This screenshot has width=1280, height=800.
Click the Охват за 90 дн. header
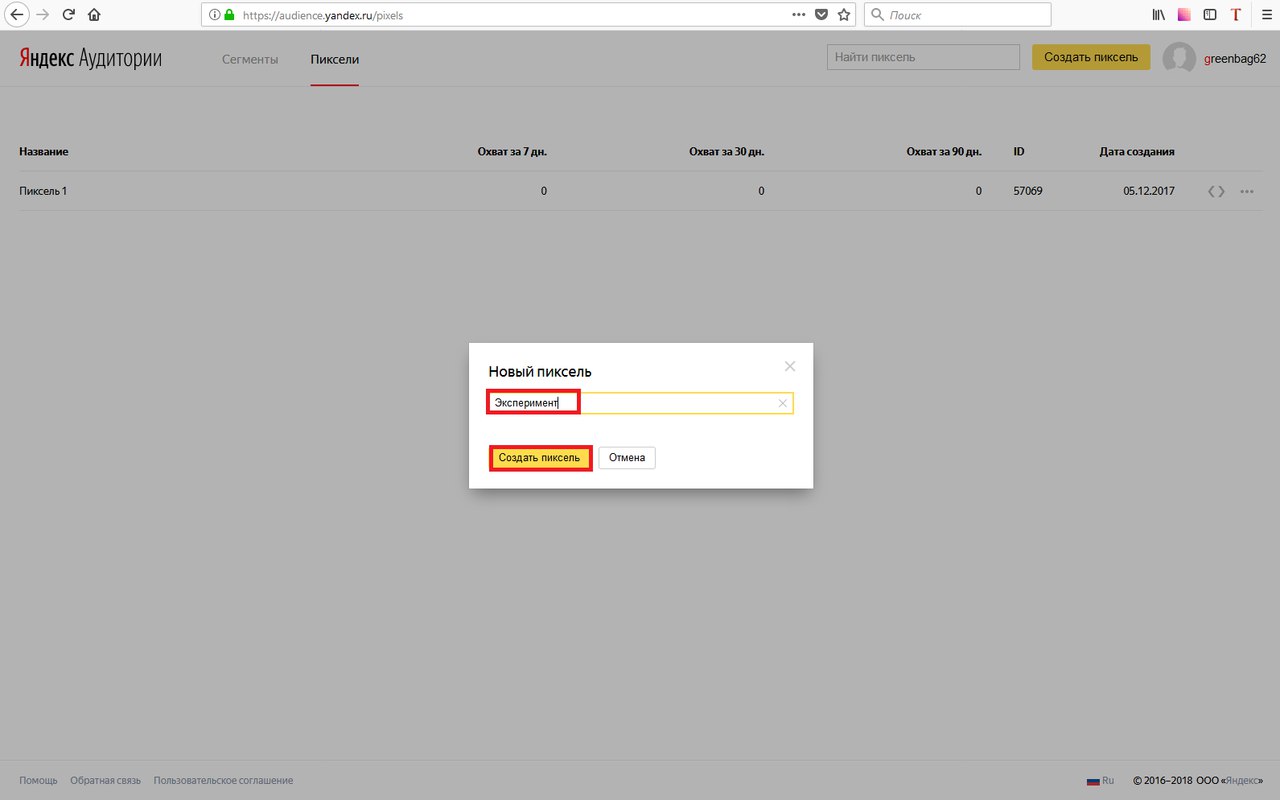(944, 152)
